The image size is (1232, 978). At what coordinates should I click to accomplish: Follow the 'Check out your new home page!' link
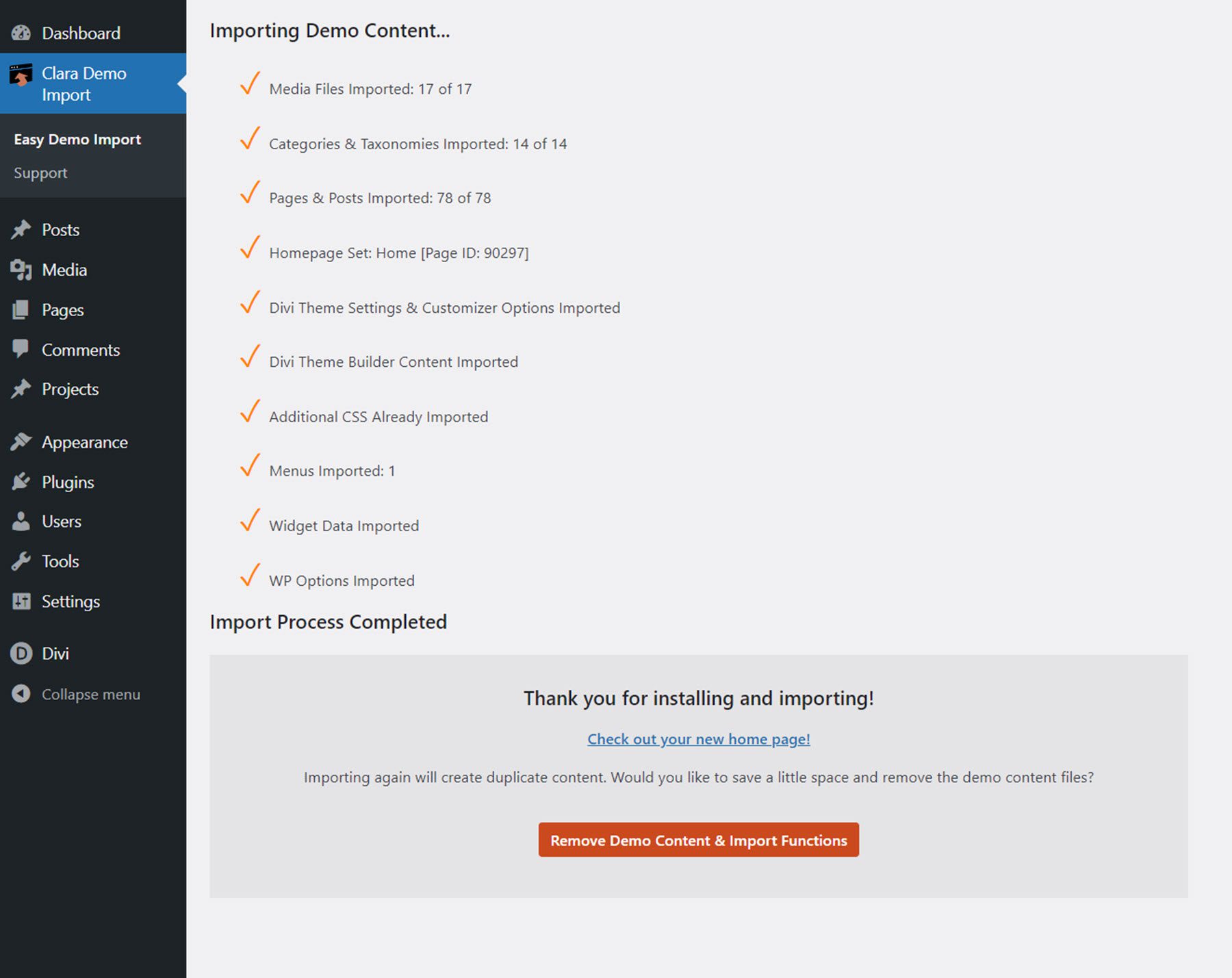pyautogui.click(x=698, y=739)
